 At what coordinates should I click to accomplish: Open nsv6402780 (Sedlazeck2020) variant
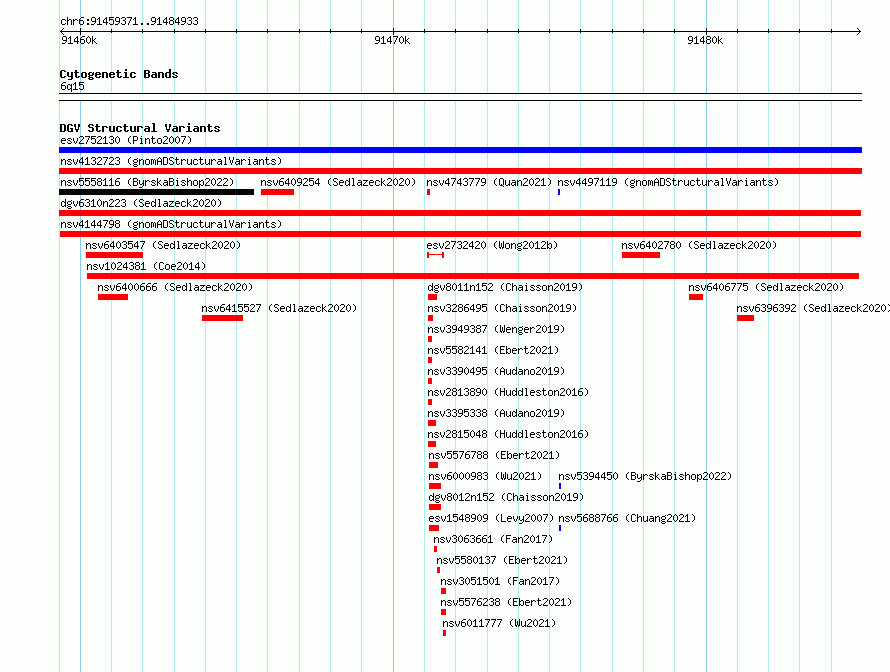pos(699,245)
